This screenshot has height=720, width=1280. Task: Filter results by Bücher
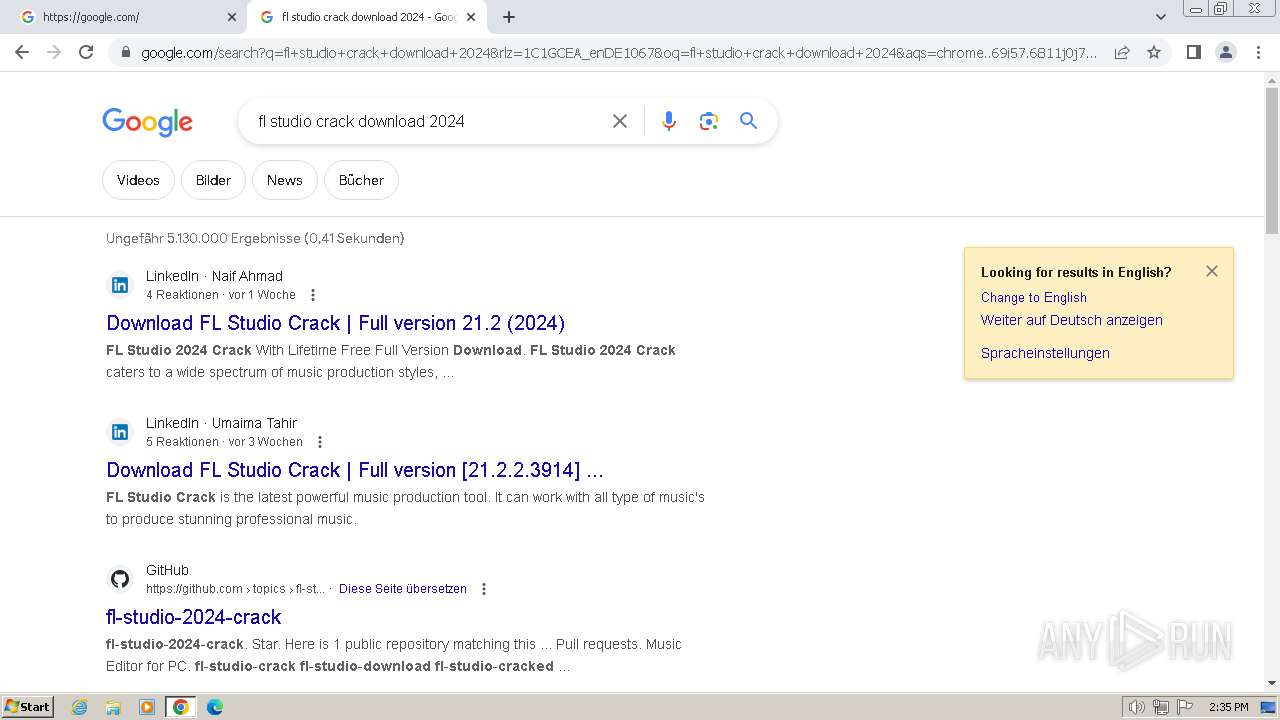click(361, 180)
